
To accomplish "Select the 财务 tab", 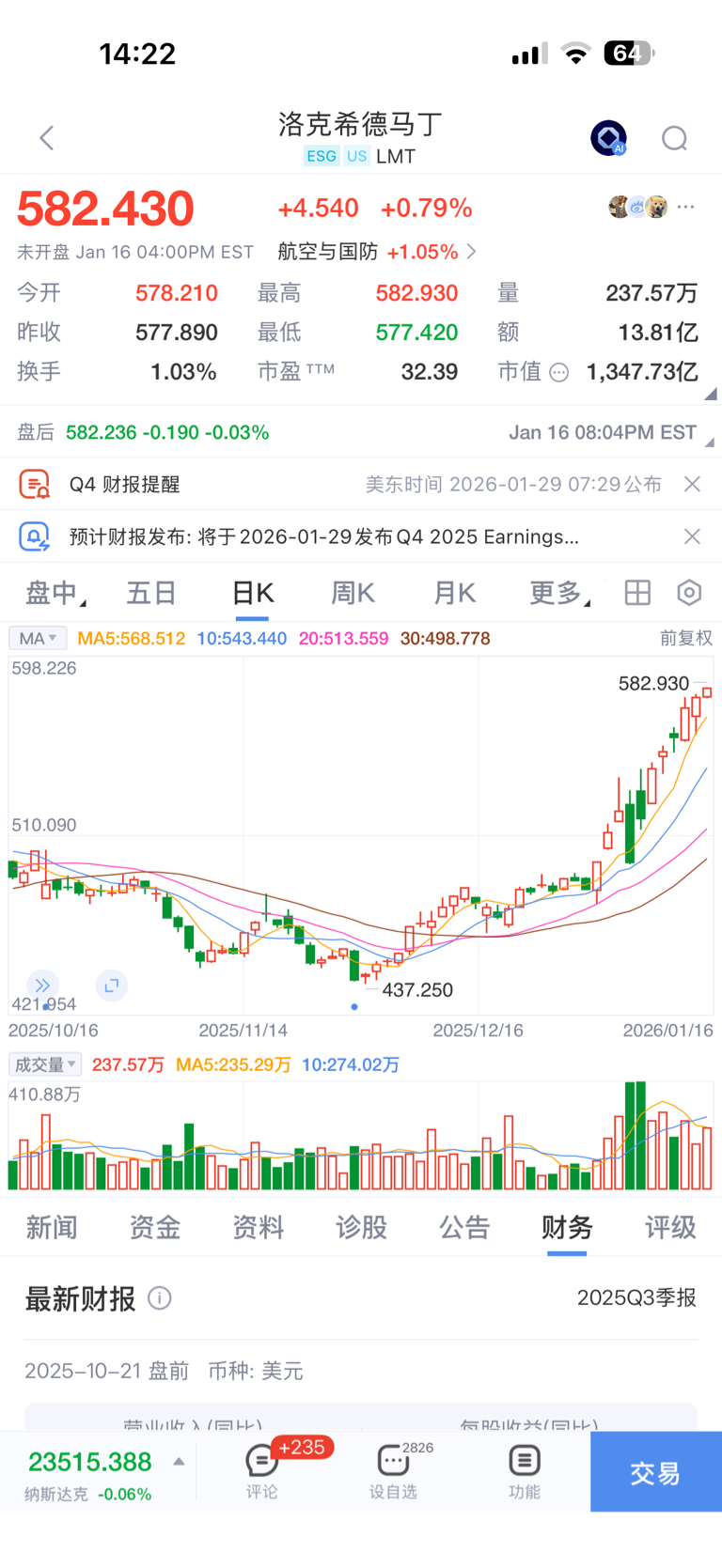I will click(x=567, y=1227).
